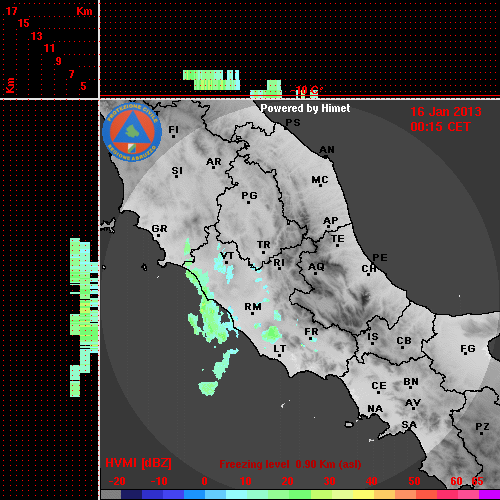Click the PZ city label
Image resolution: width=500 pixels, height=500 pixels.
point(482,426)
